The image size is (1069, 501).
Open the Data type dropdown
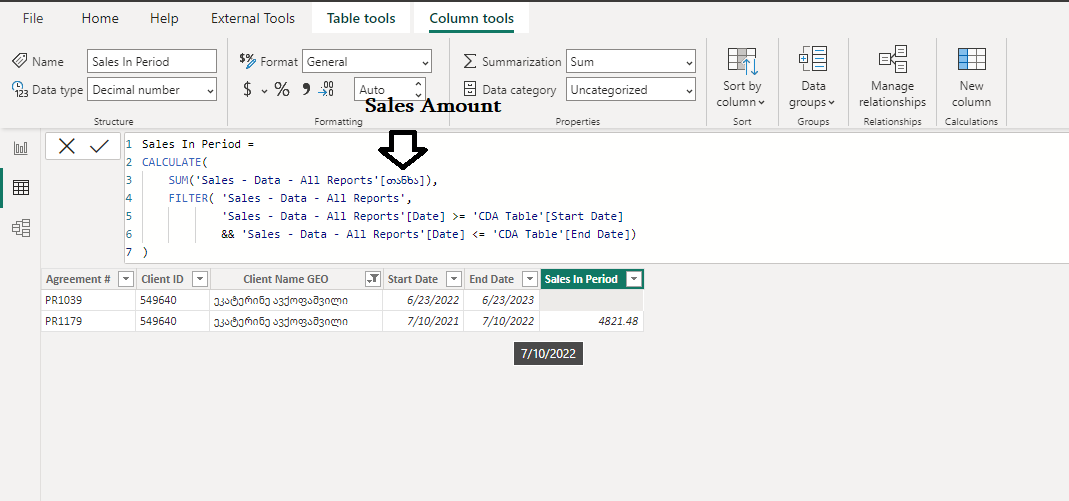click(x=152, y=89)
